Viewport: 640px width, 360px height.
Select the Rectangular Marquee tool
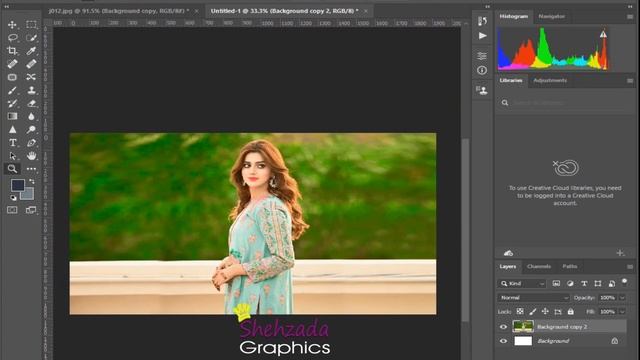[31, 24]
